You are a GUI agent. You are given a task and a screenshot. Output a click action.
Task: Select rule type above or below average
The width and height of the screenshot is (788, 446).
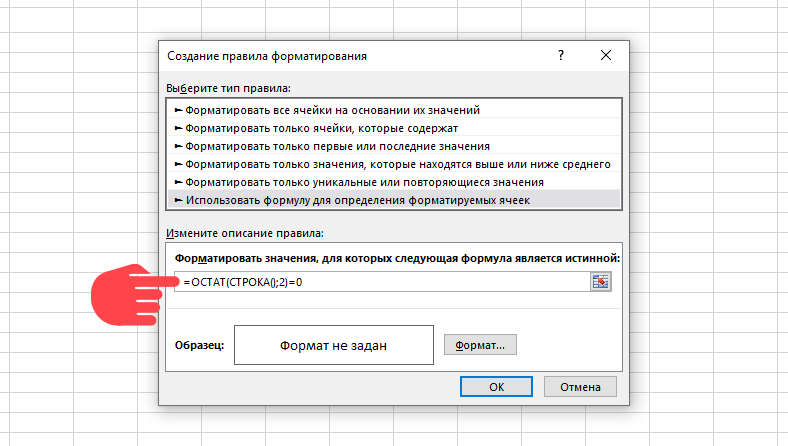pyautogui.click(x=394, y=164)
